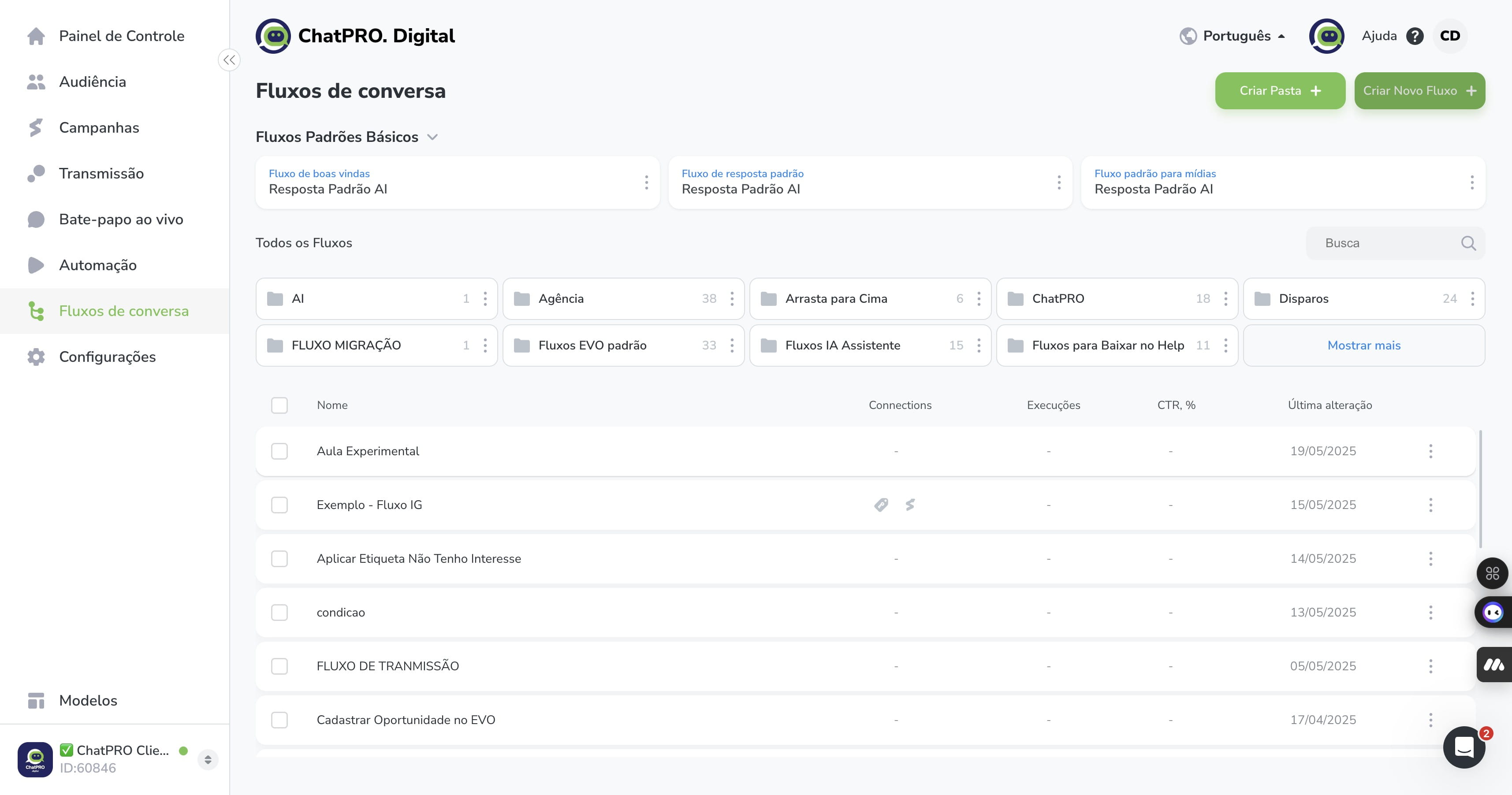Check the Aula Experimental checkbox
Screen dimensions: 1512x795
[279, 451]
